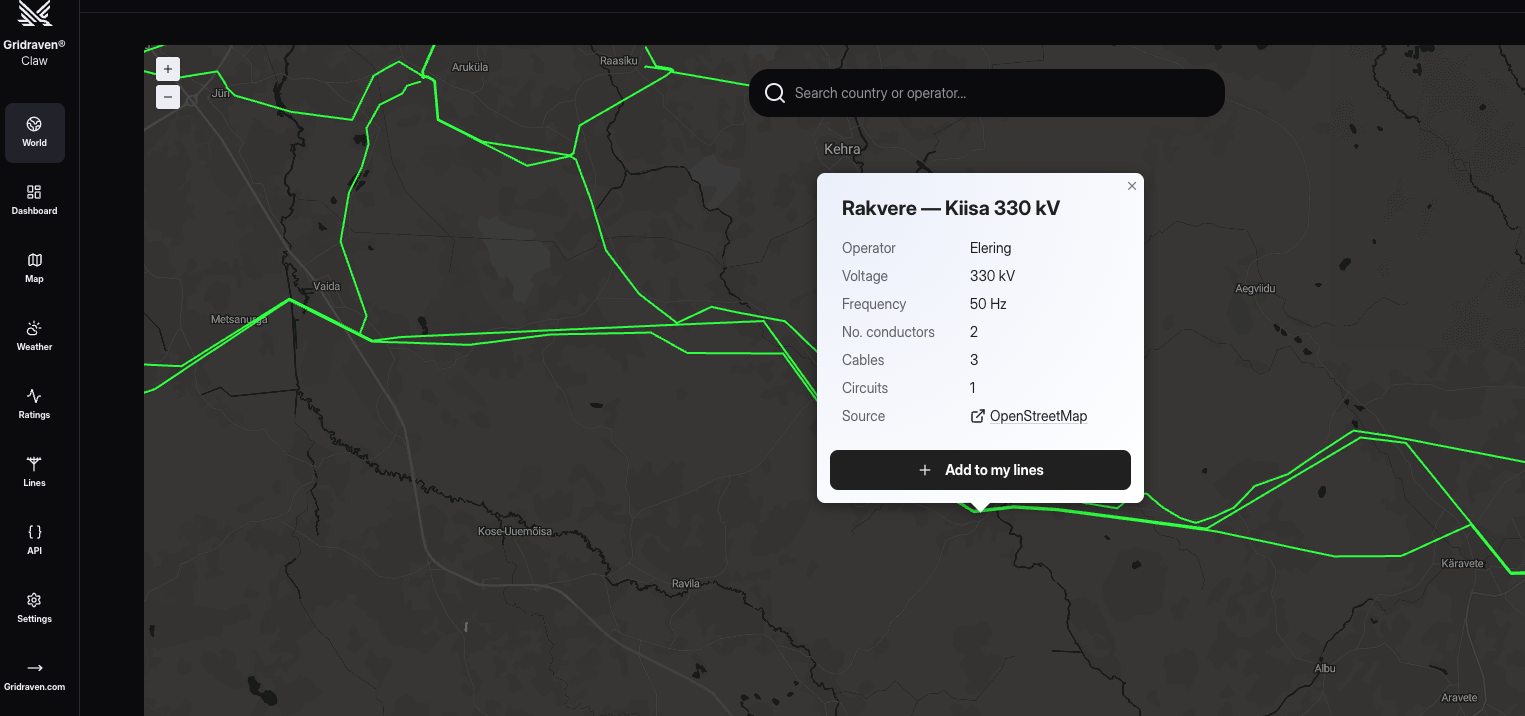Click the Gridraven logo icon

[35, 12]
